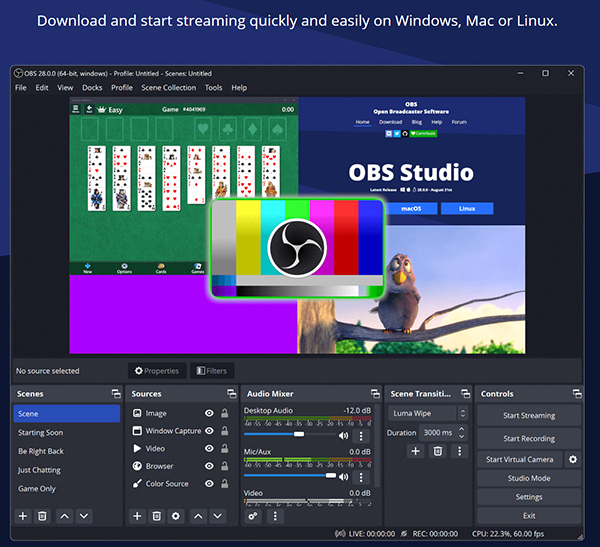Pop out the Audio Mixer dock
The height and width of the screenshot is (547, 600).
coord(375,394)
